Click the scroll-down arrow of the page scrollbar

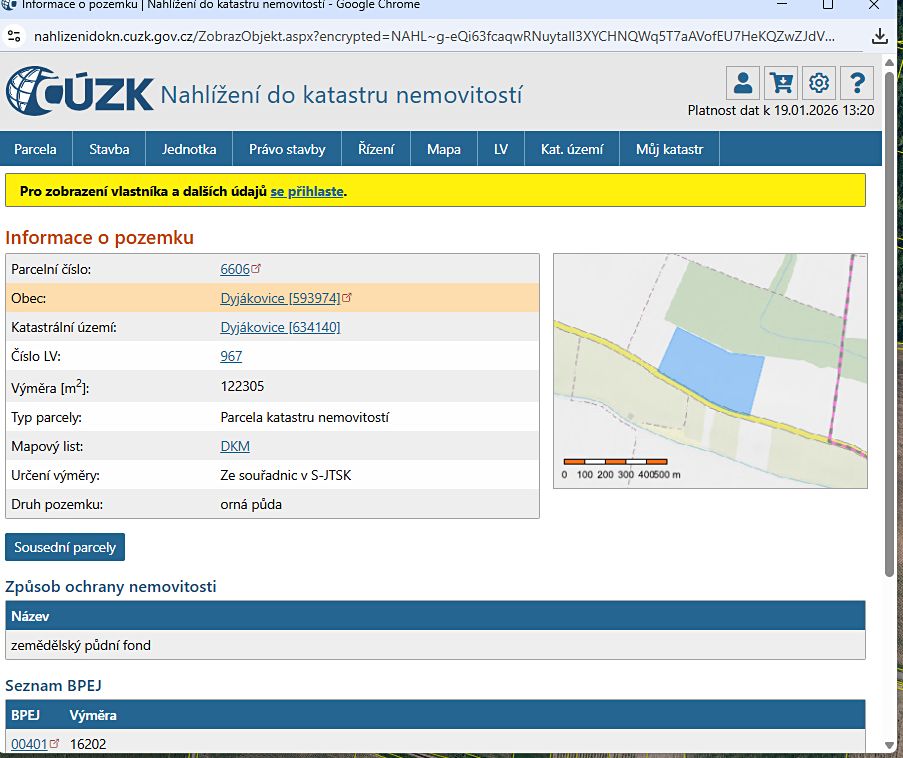(x=889, y=745)
